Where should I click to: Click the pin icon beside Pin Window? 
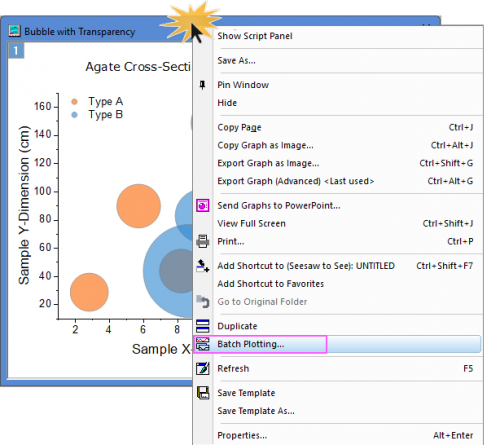point(202,85)
